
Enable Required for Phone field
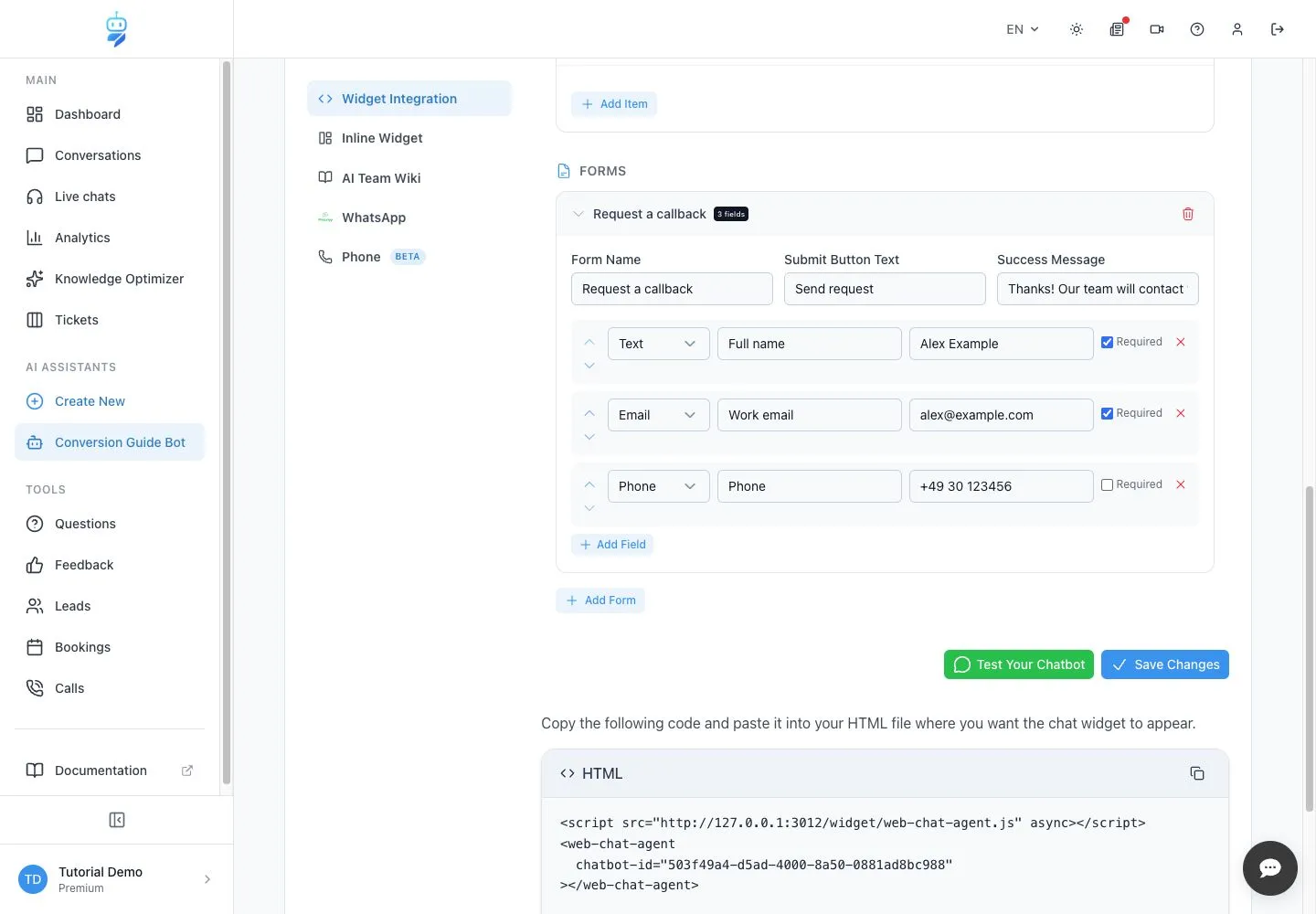point(1108,484)
